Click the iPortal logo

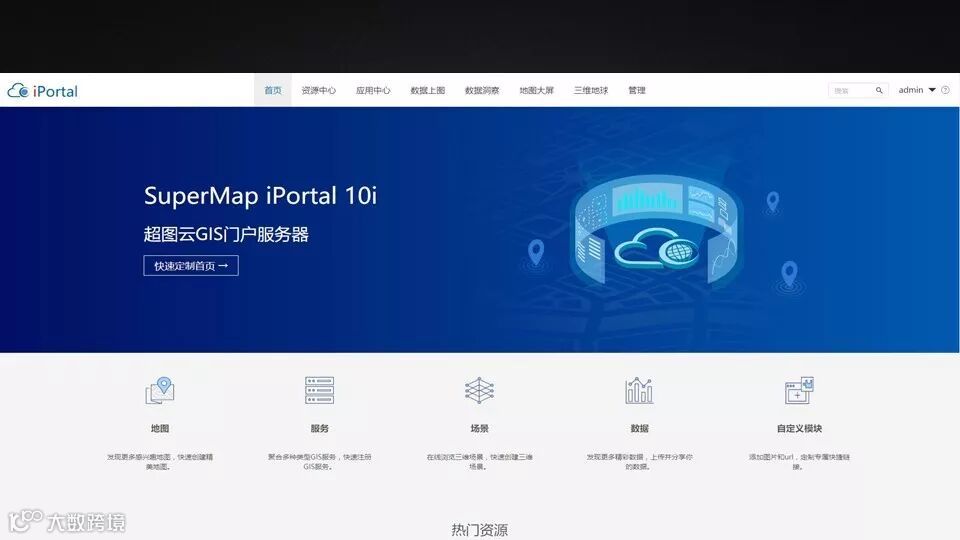click(43, 91)
